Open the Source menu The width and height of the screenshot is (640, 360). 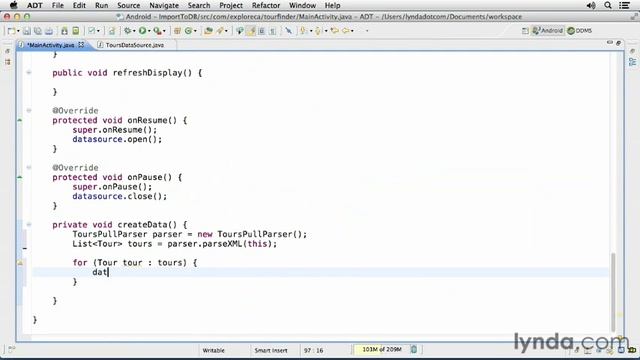(x=129, y=5)
